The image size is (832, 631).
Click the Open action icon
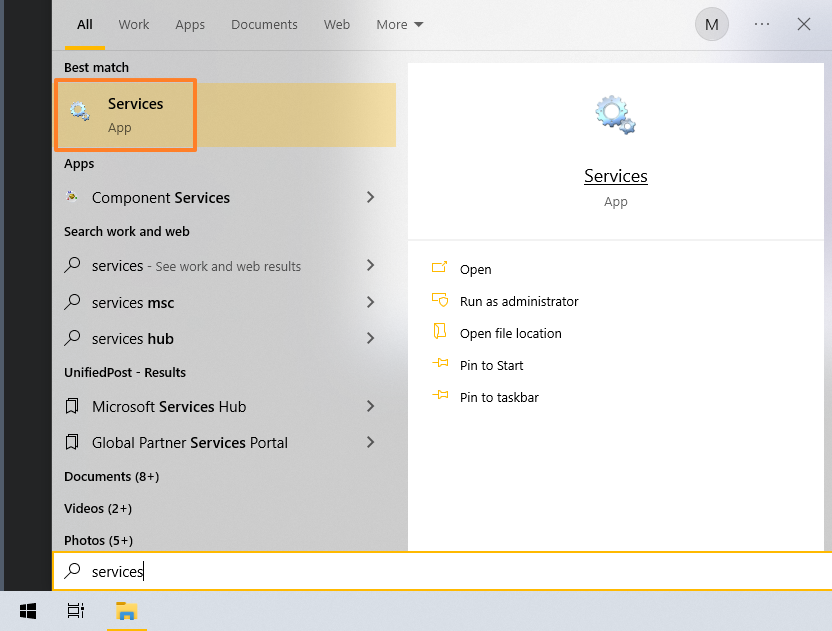pos(439,266)
